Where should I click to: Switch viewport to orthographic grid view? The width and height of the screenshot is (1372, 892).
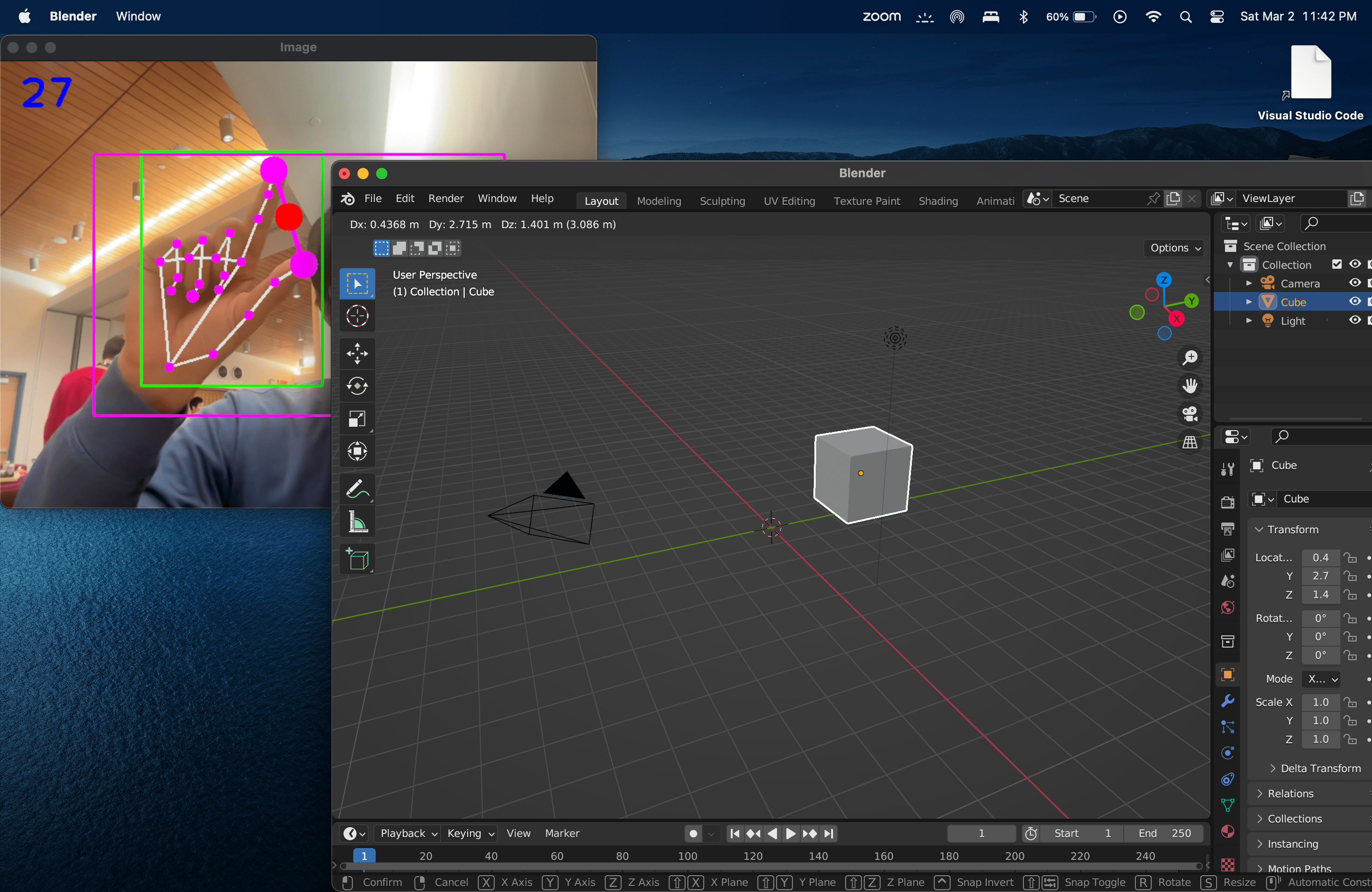coord(1190,442)
